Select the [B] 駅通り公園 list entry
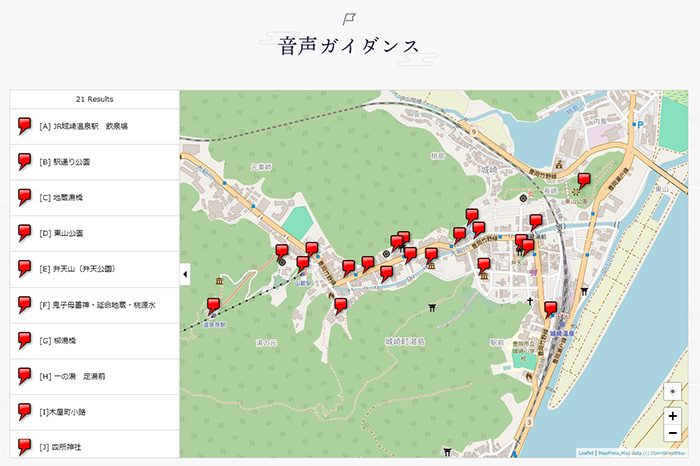Viewport: 700px width, 466px height. click(x=95, y=162)
